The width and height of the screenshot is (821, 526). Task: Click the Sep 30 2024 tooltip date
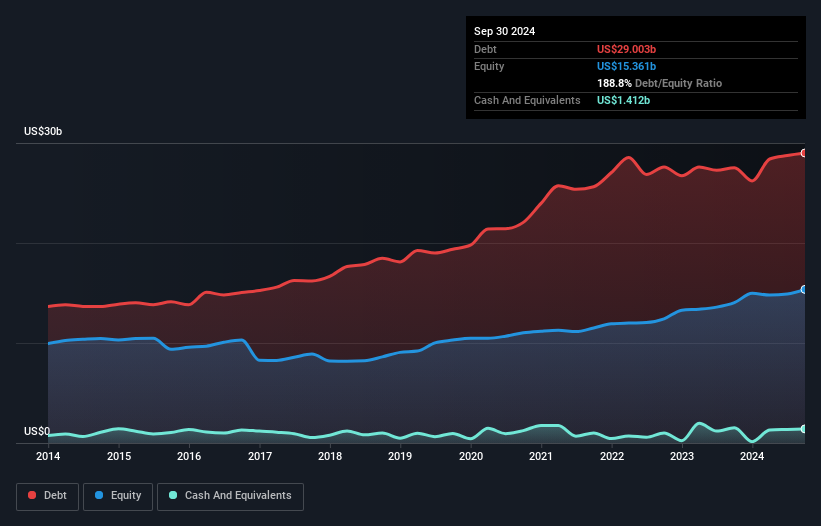504,31
